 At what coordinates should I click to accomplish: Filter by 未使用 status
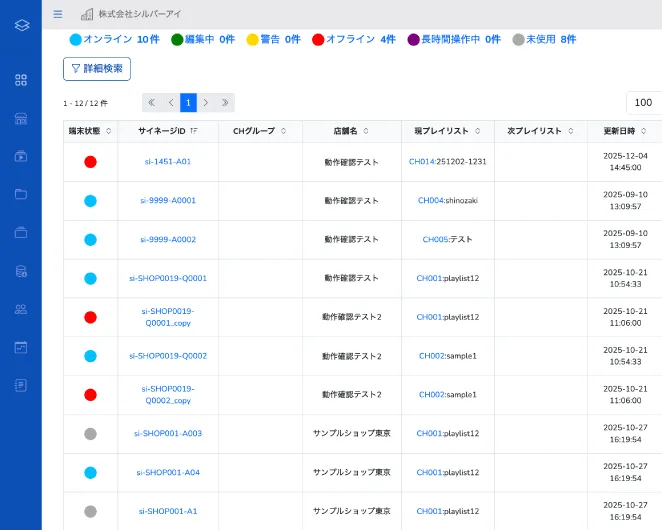click(x=543, y=39)
